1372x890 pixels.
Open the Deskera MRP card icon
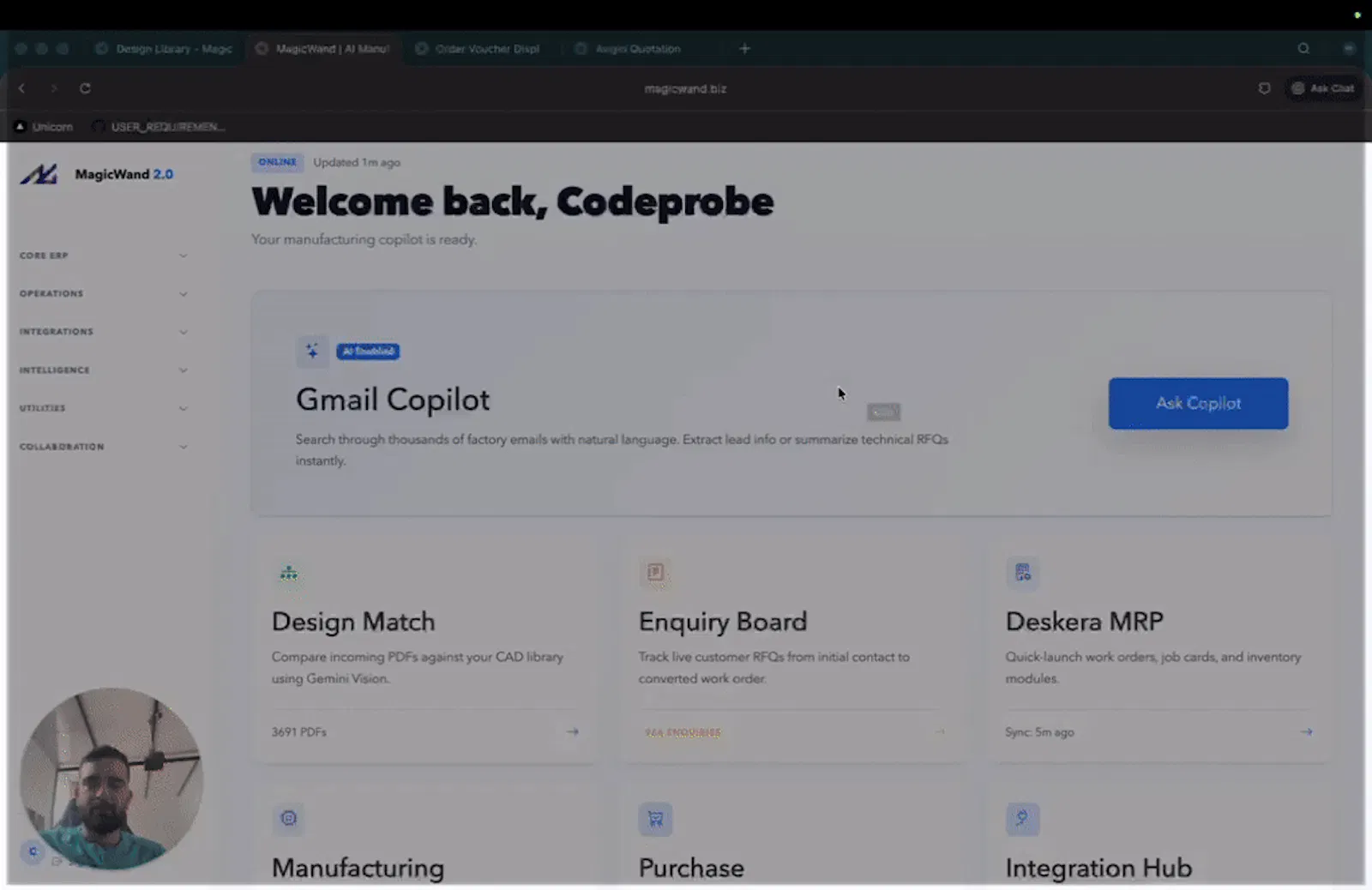point(1022,573)
